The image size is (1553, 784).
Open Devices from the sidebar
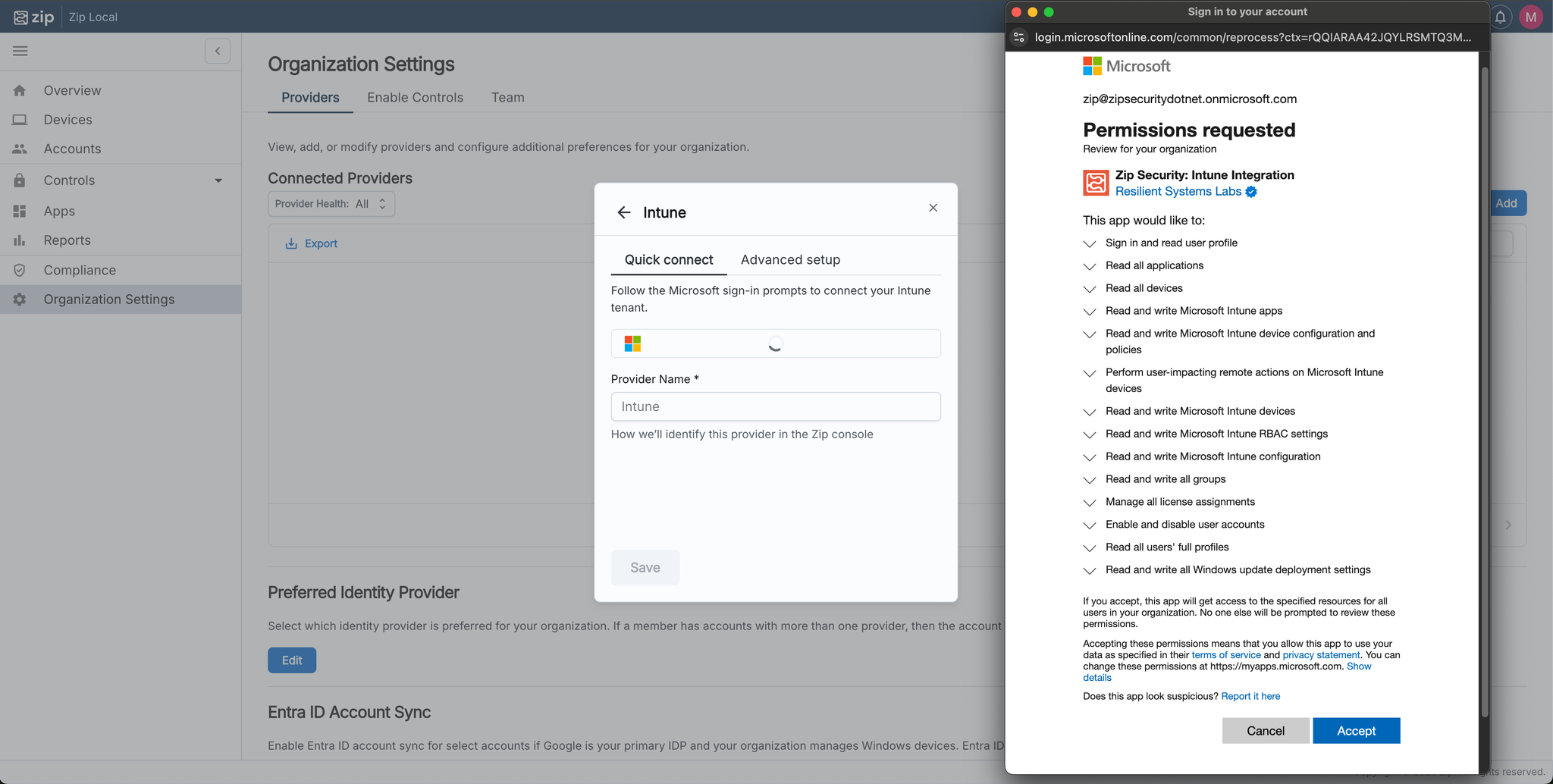point(67,120)
